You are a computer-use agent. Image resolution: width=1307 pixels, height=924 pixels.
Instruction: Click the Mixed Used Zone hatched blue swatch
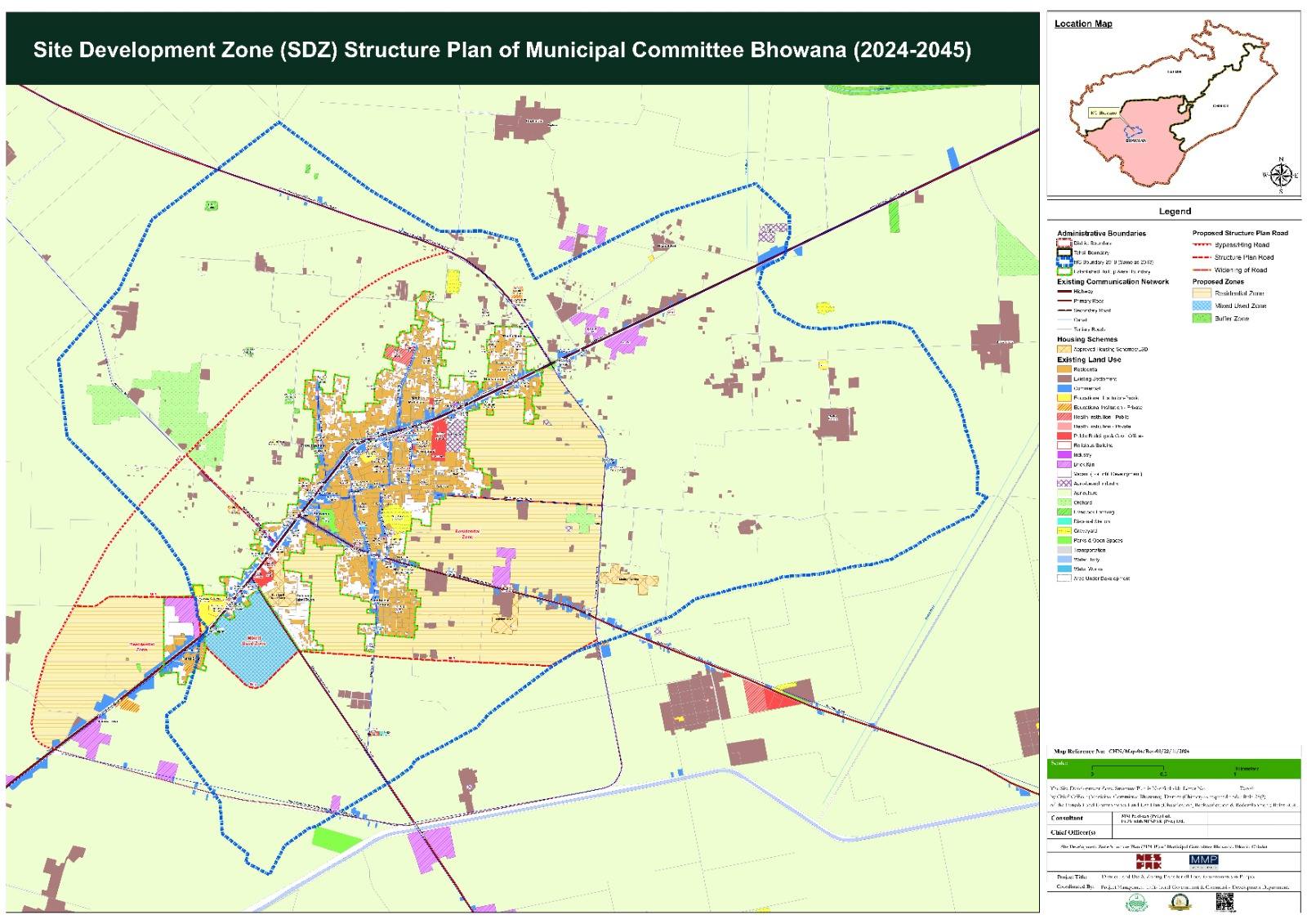pyautogui.click(x=1201, y=306)
